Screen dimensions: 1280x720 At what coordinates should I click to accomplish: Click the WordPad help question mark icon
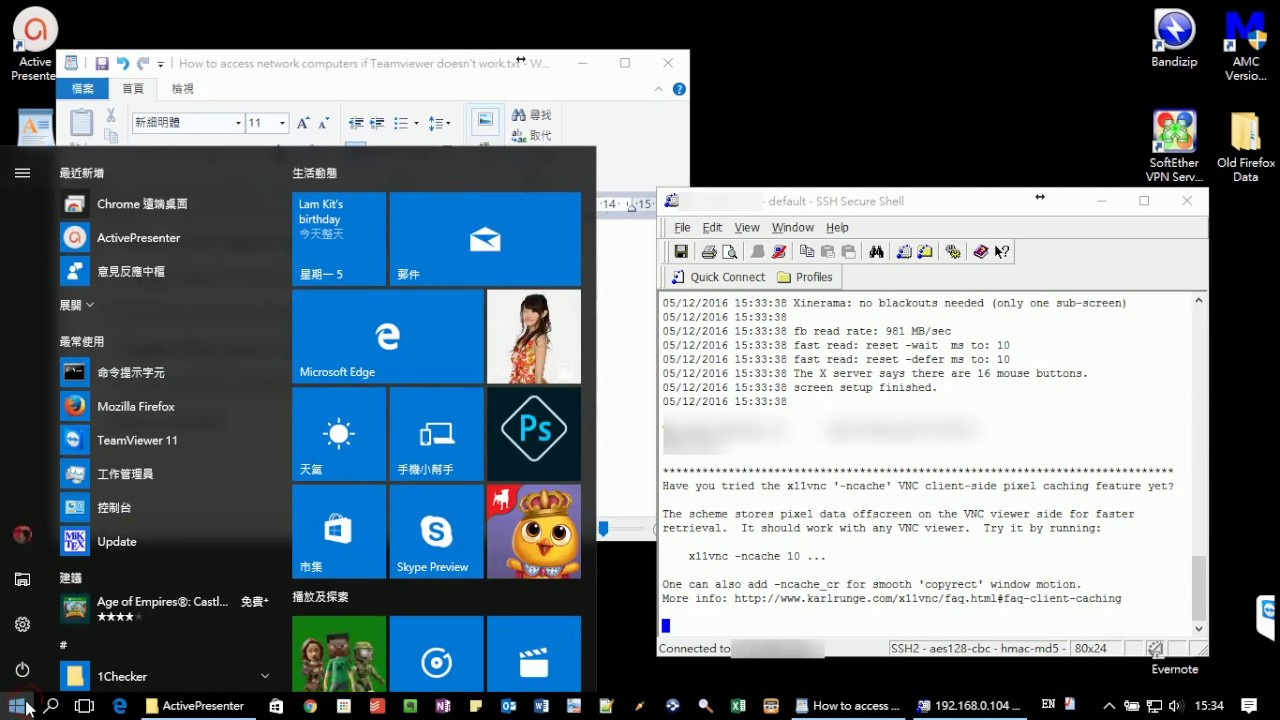[x=679, y=89]
